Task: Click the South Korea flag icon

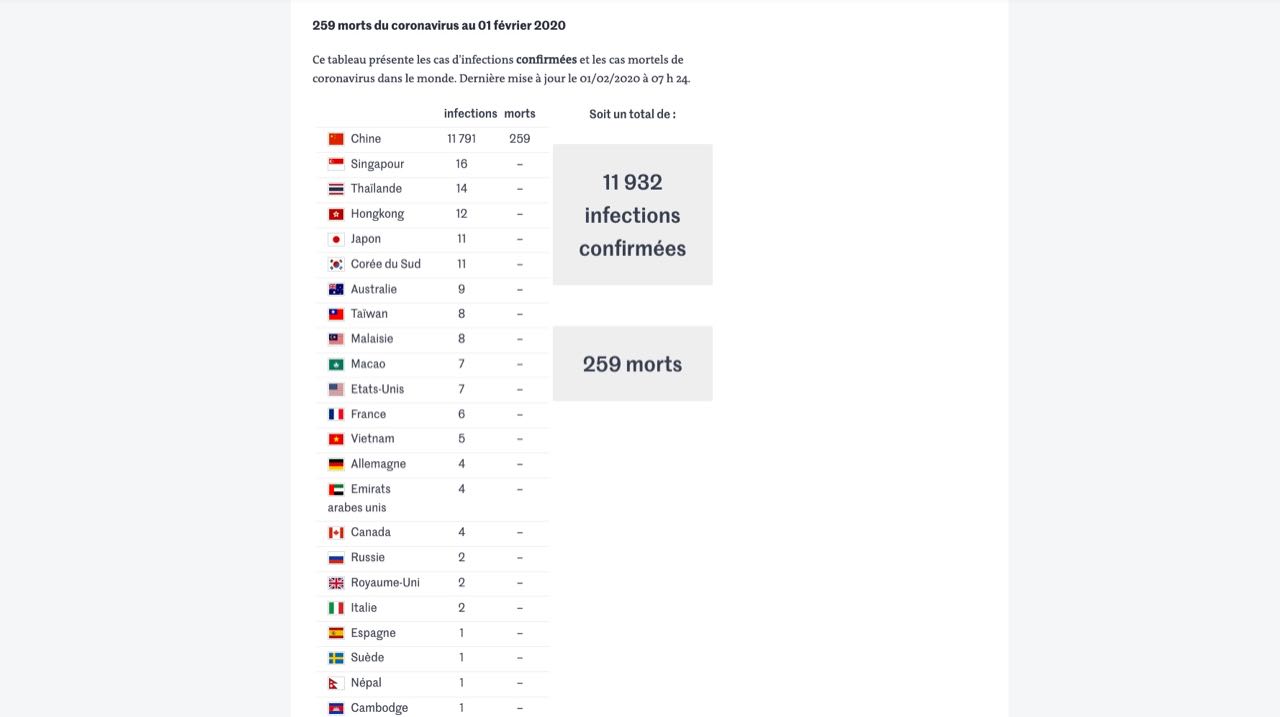Action: 336,264
